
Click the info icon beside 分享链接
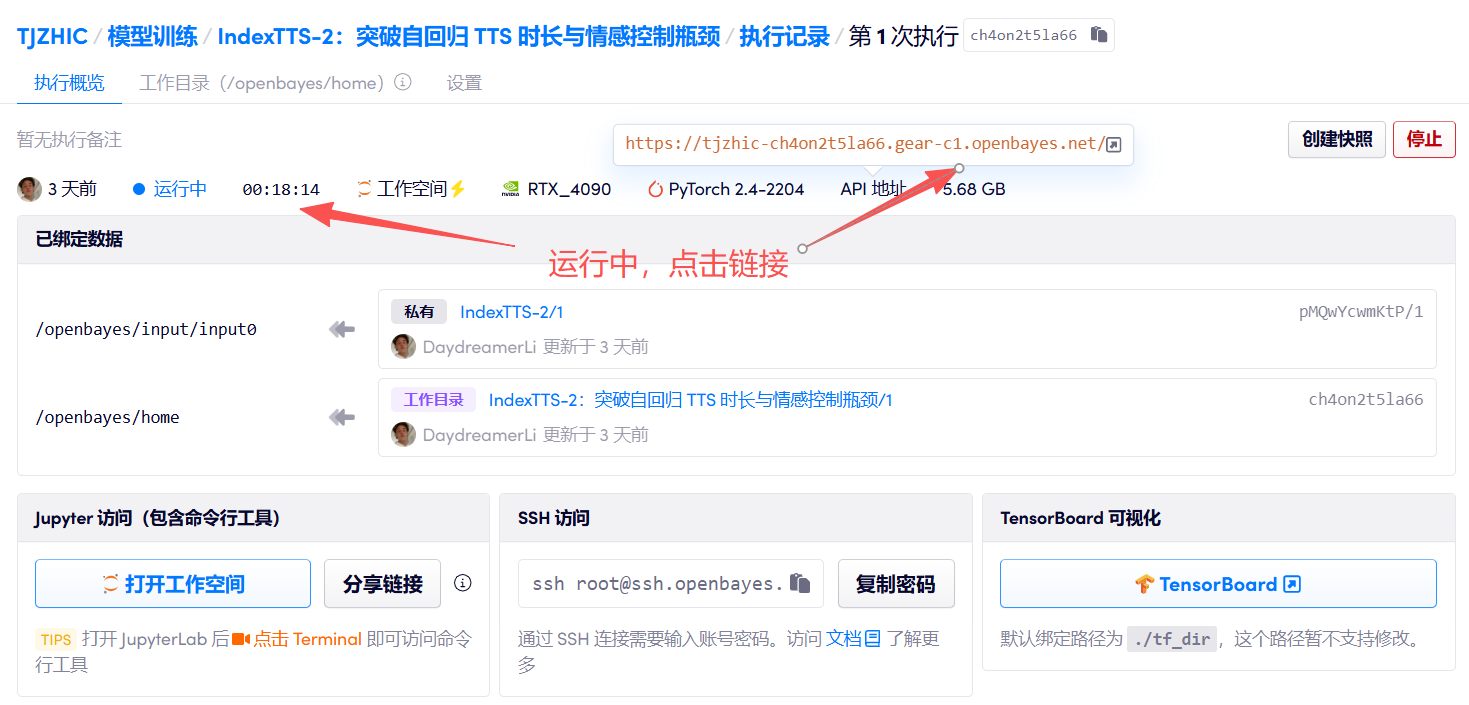pos(462,583)
